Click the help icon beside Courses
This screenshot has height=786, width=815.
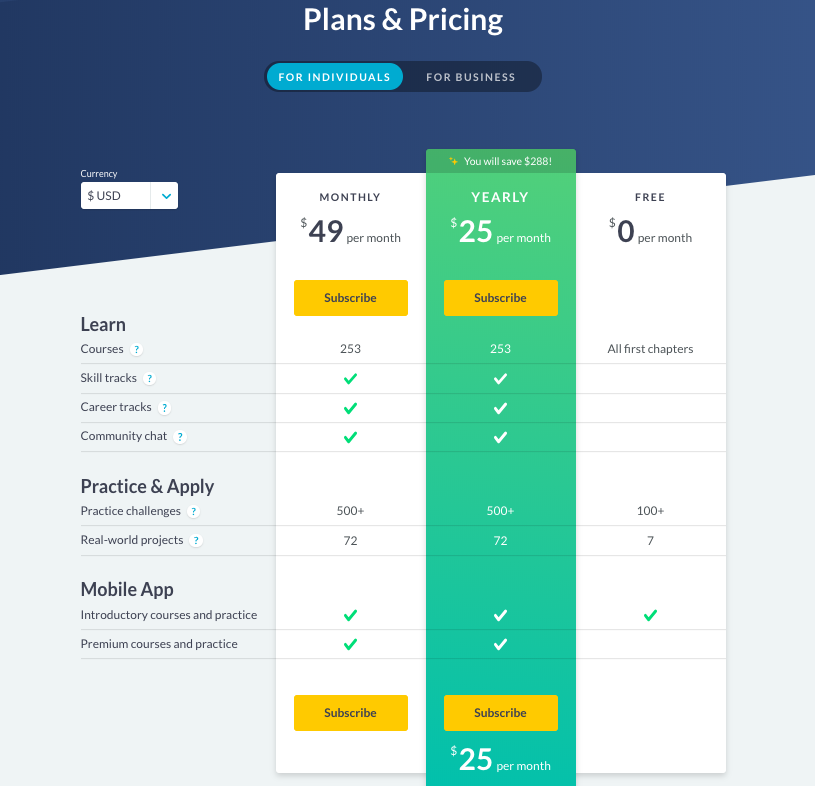(x=137, y=350)
